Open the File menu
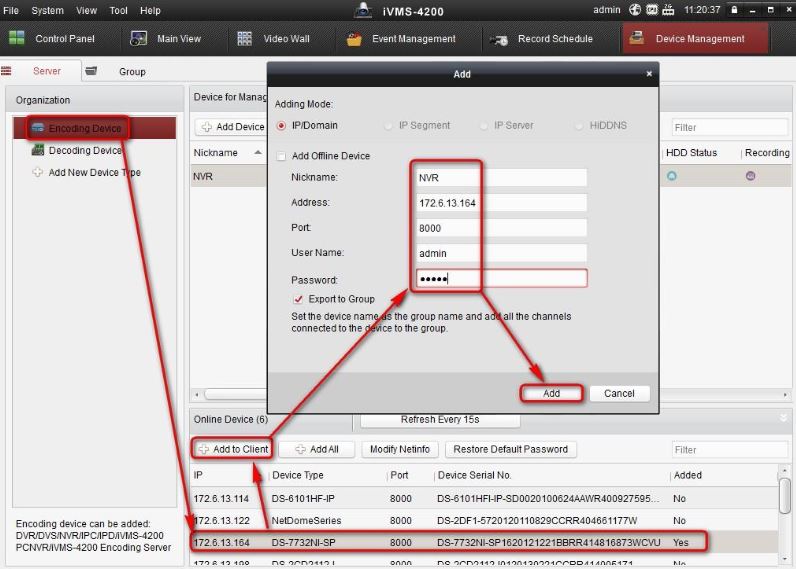Viewport: 796px width, 569px height. point(11,10)
